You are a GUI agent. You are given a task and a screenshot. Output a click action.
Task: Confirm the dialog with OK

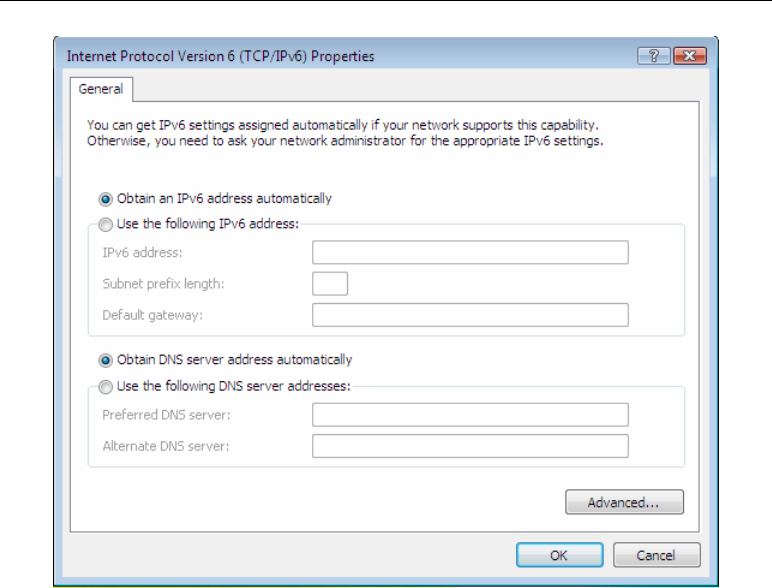click(559, 555)
